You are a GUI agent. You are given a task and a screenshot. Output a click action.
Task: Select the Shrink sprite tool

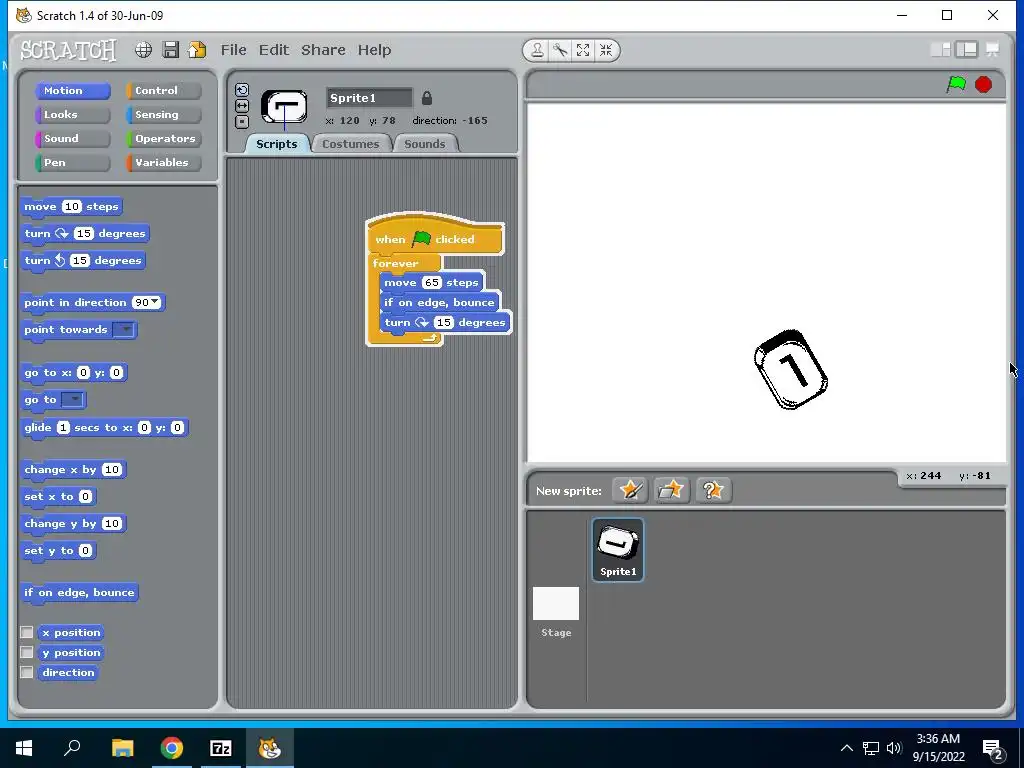click(x=606, y=50)
